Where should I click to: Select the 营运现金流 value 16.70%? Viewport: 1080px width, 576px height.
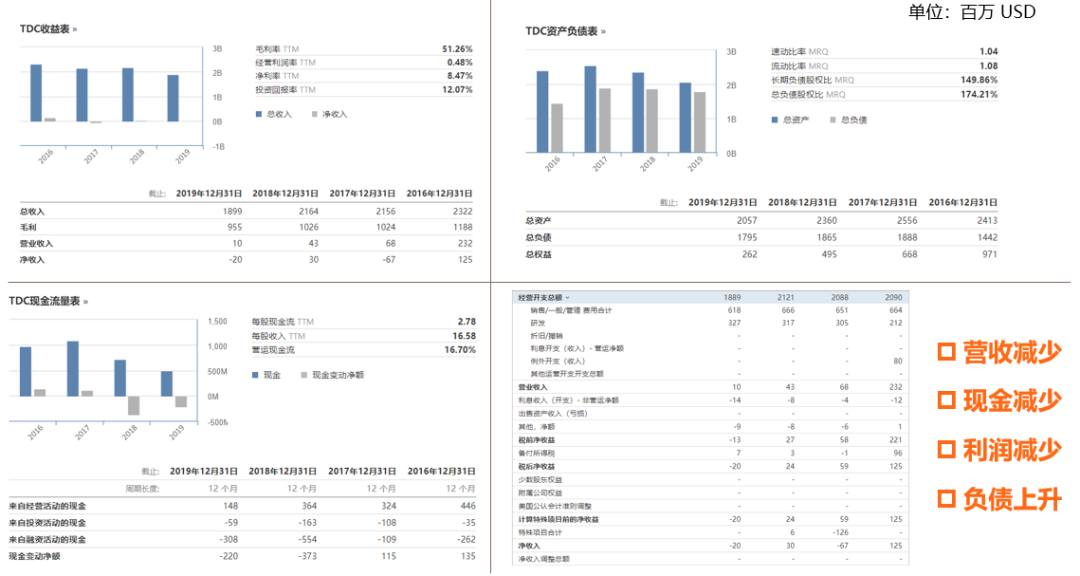click(460, 350)
